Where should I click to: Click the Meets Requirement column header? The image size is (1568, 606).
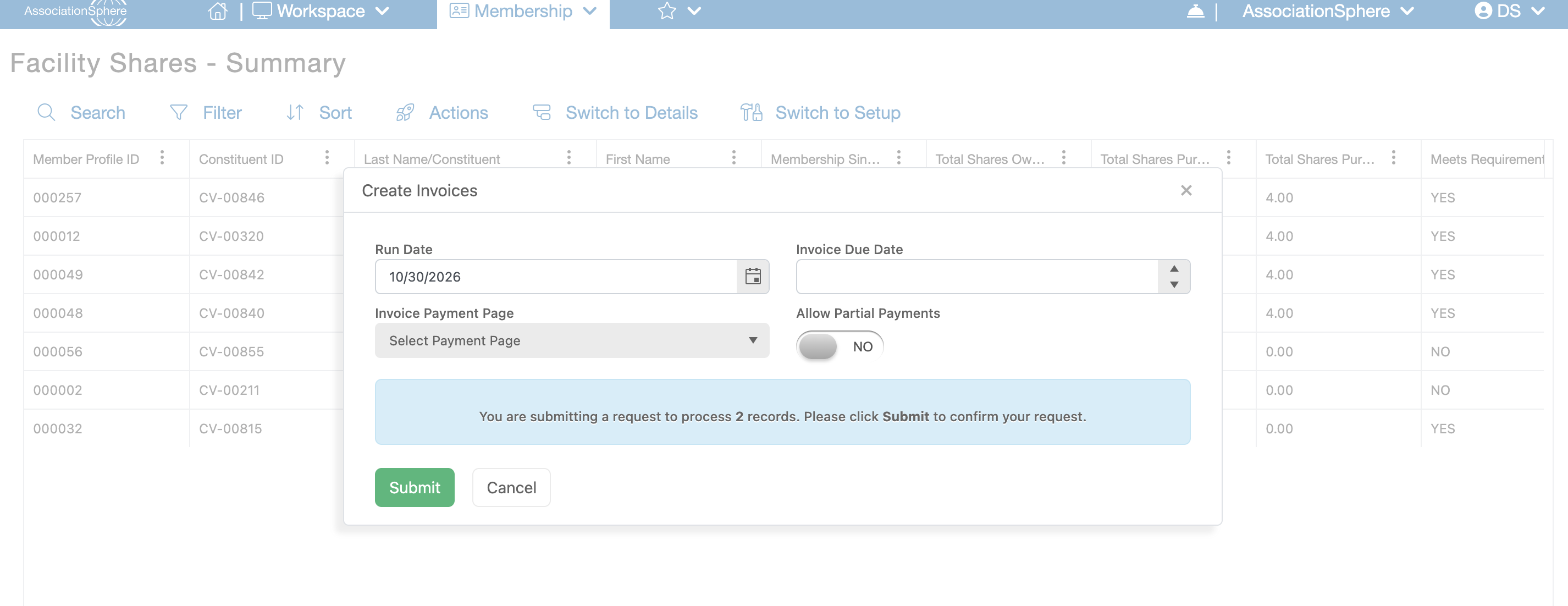click(1487, 159)
